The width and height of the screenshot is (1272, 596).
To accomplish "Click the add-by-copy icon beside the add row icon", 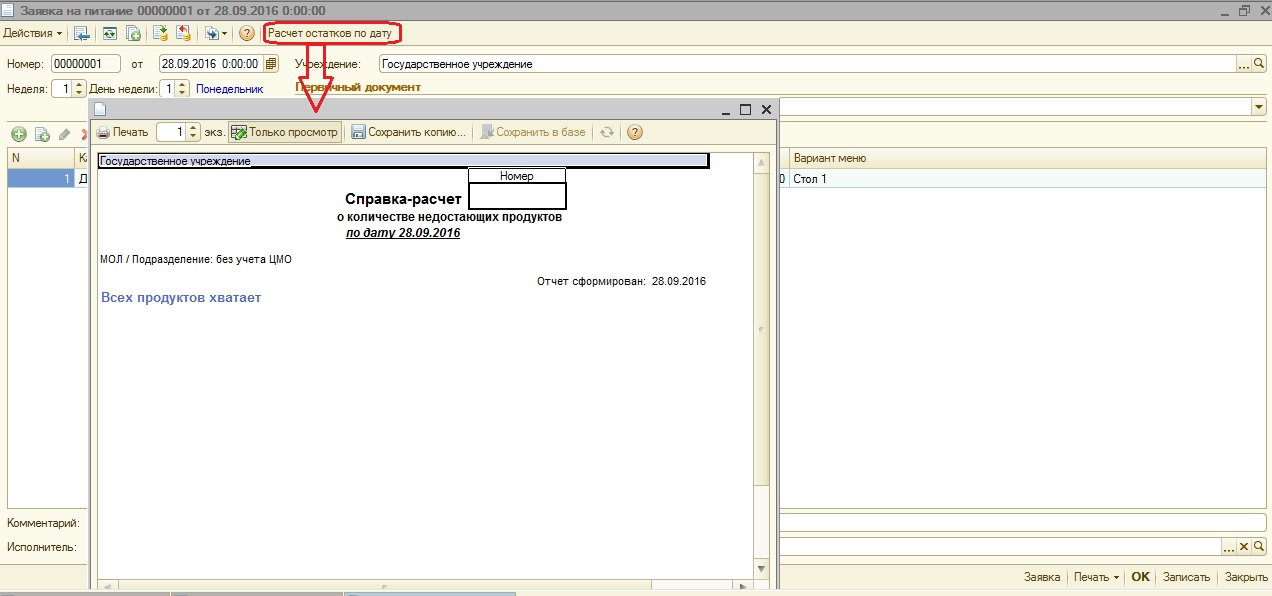I will point(42,134).
